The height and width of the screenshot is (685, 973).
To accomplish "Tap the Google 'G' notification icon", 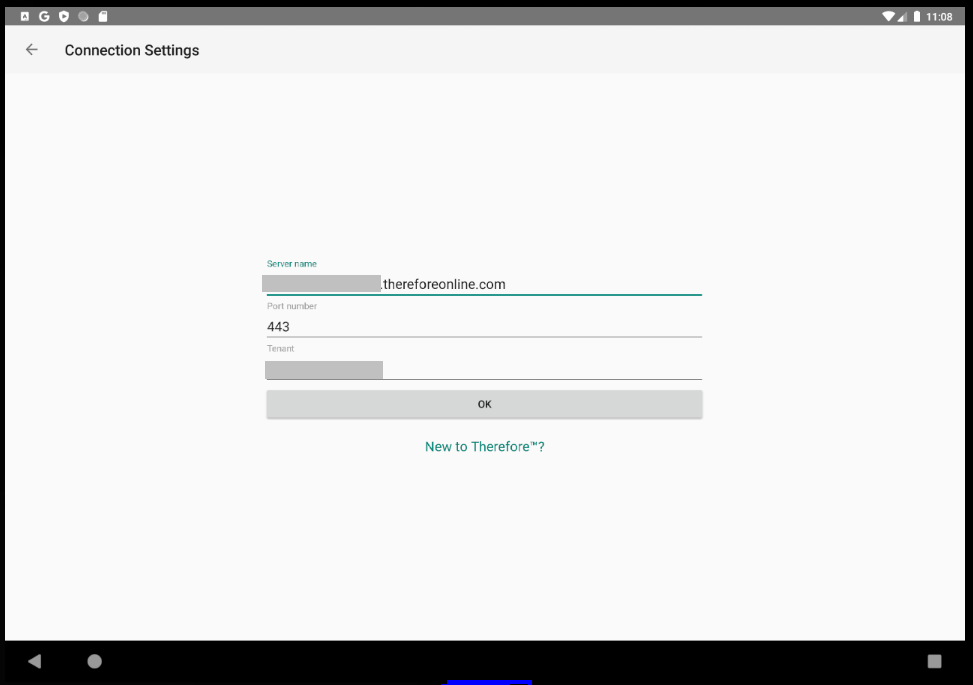I will pos(43,16).
